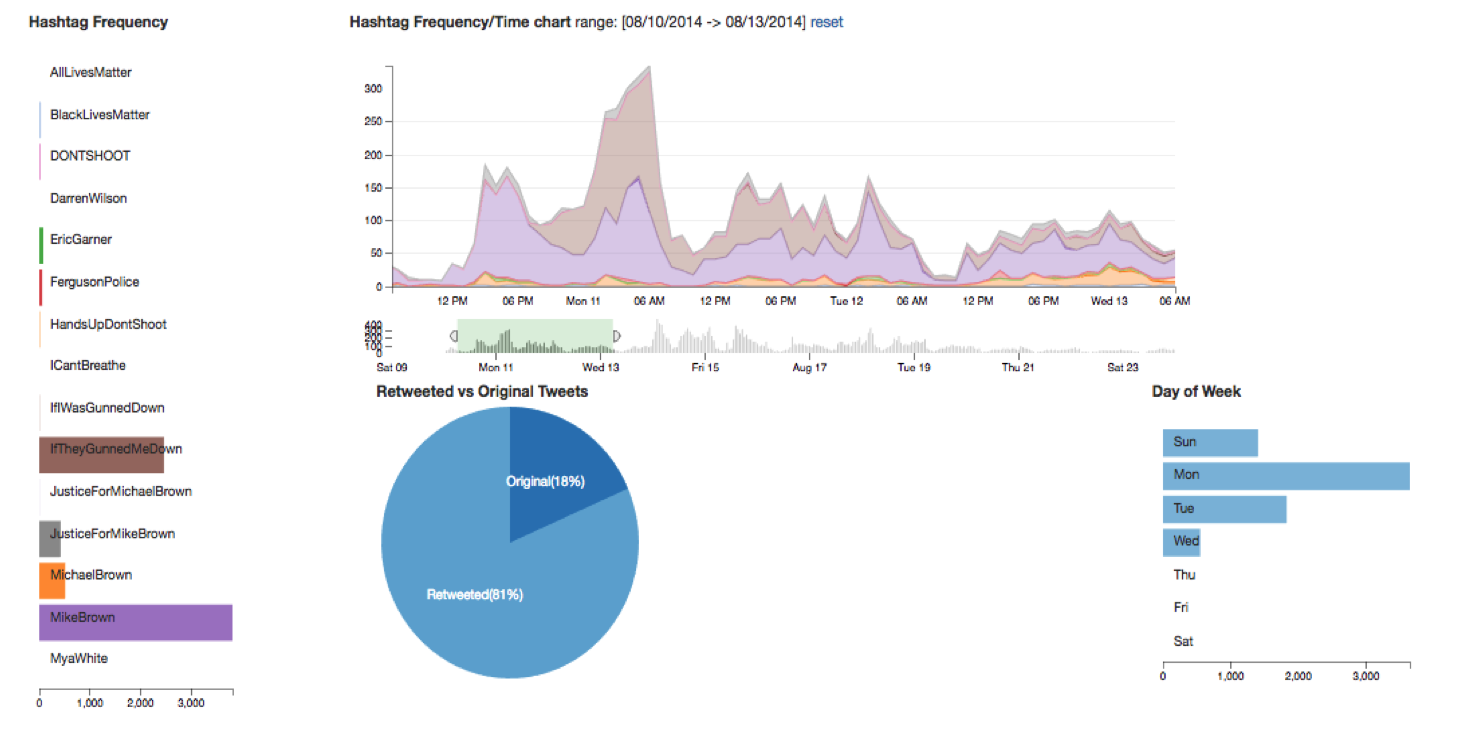Click the Sat day label

tap(1183, 641)
